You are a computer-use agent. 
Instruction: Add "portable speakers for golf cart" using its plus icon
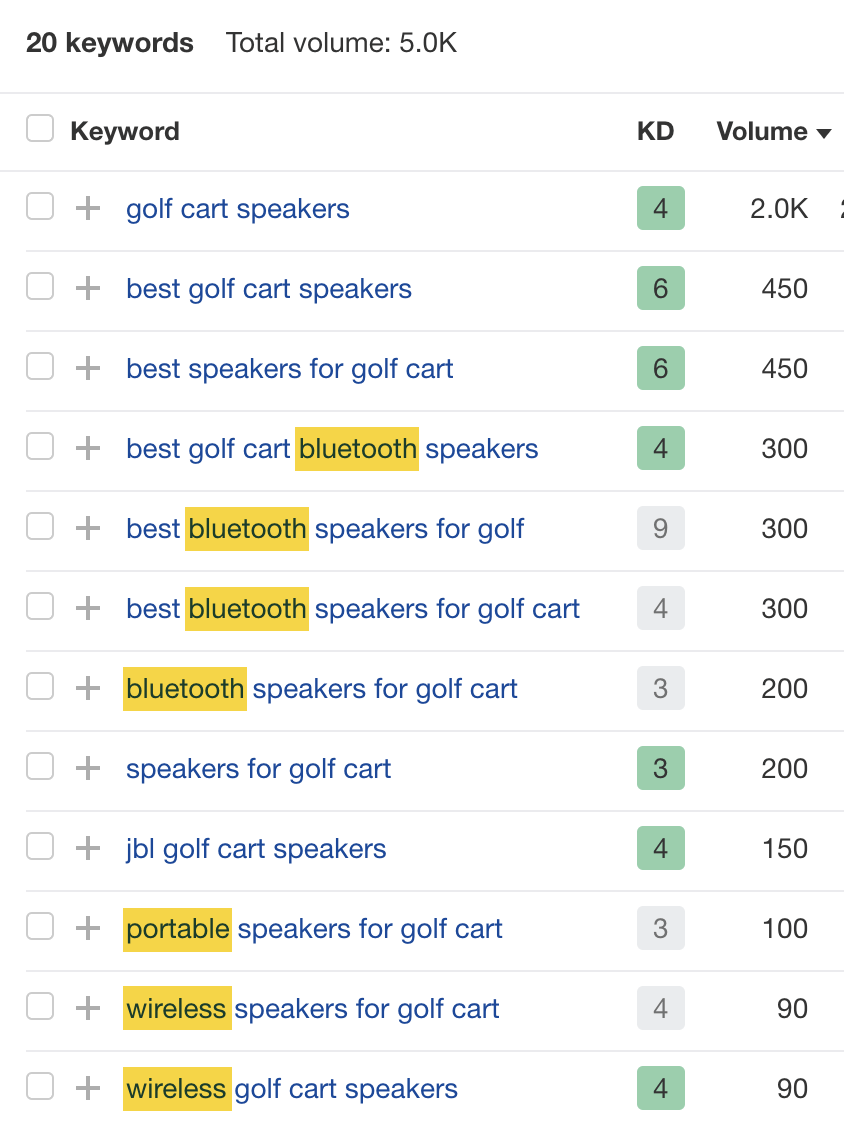tap(88, 928)
